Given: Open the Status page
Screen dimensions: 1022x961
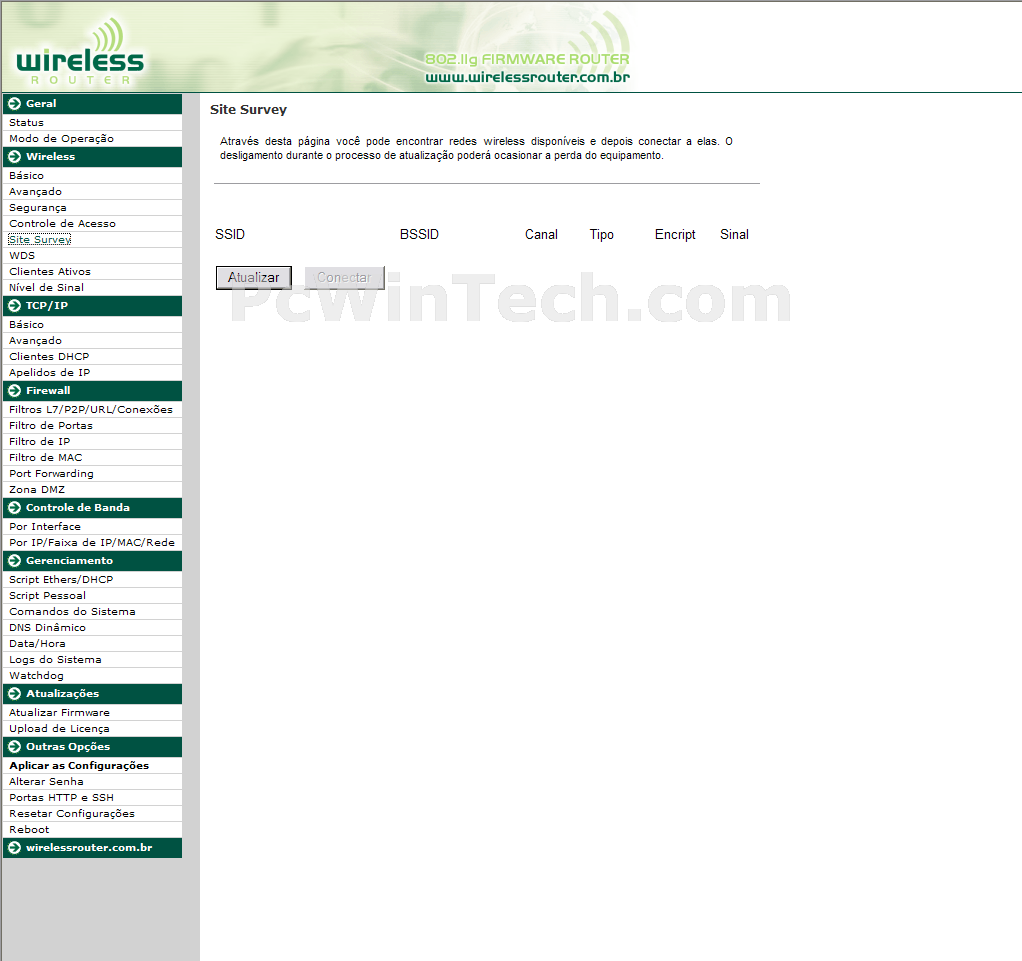Looking at the screenshot, I should tap(26, 123).
